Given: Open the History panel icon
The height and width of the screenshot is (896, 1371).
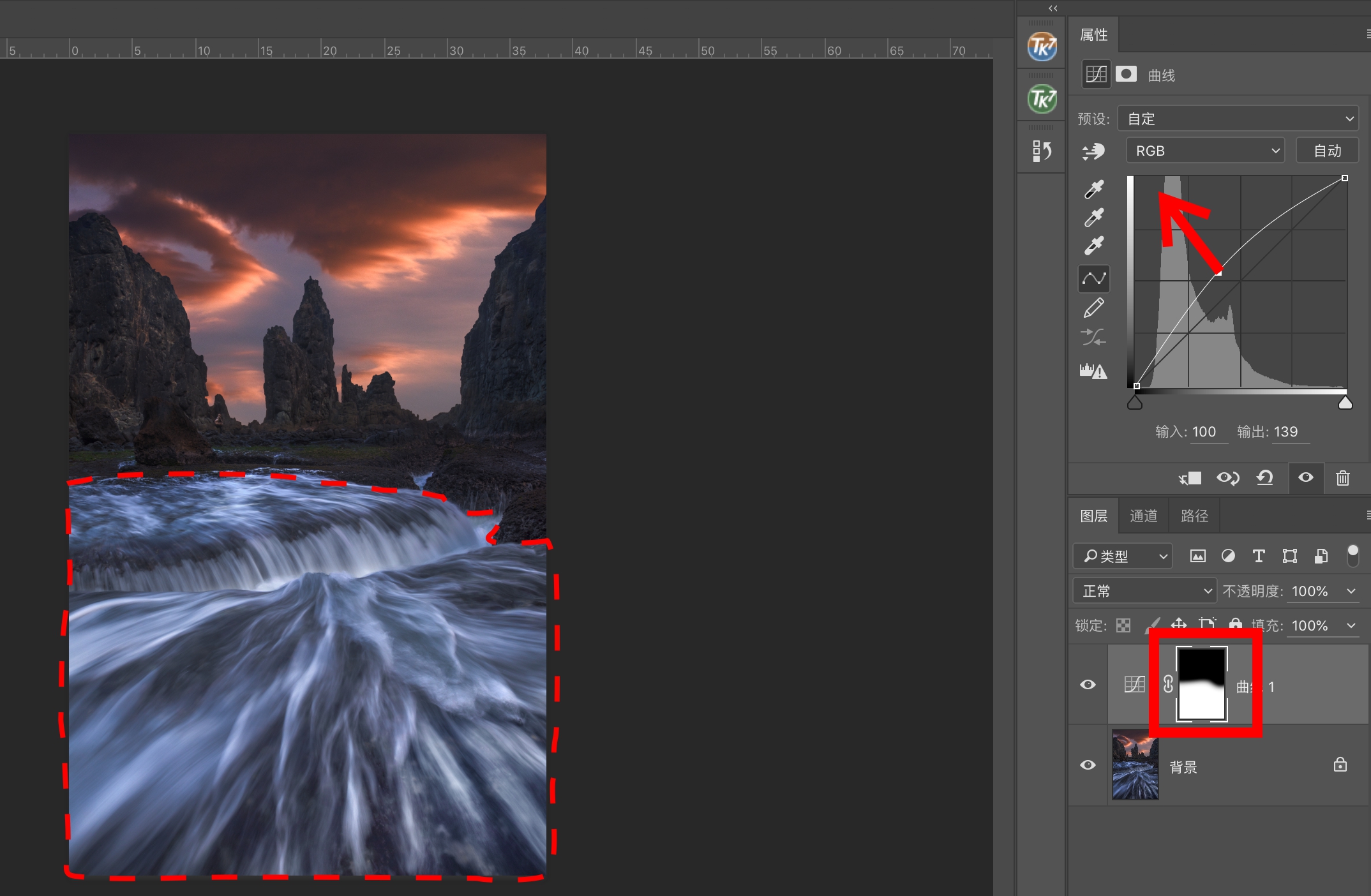Looking at the screenshot, I should click(1042, 151).
